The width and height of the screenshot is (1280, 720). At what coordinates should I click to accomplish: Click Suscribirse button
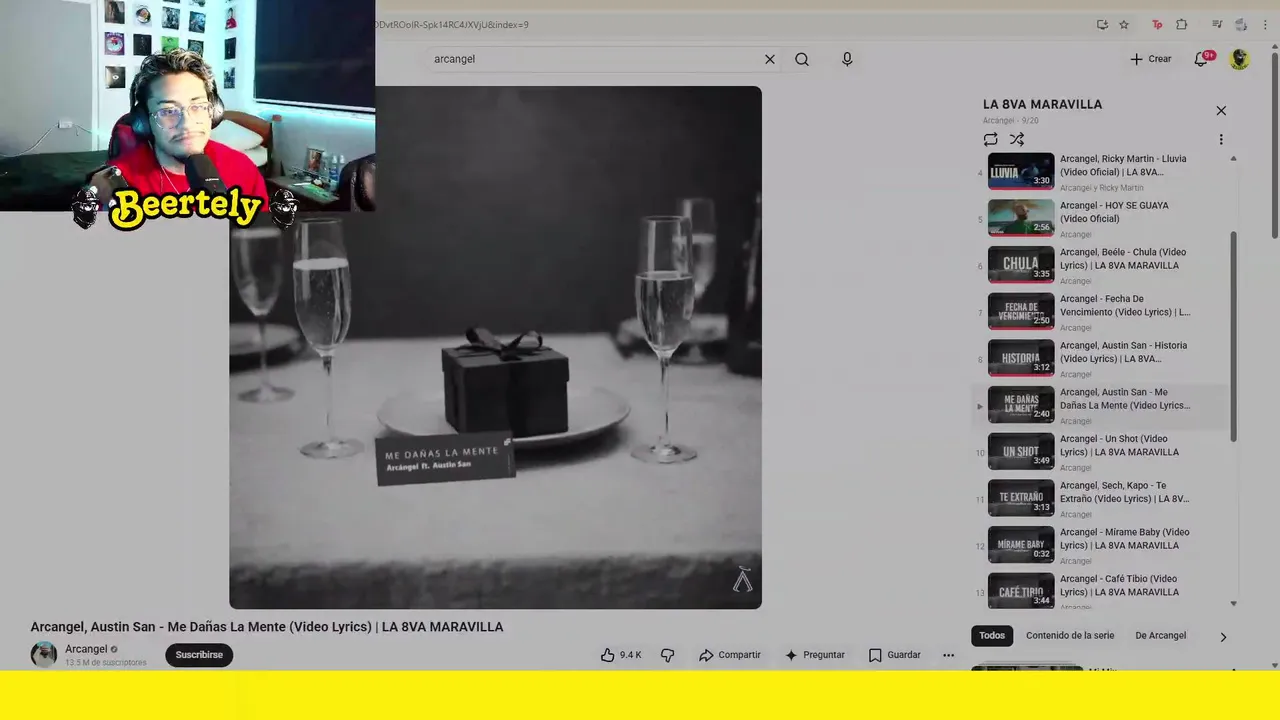[199, 655]
